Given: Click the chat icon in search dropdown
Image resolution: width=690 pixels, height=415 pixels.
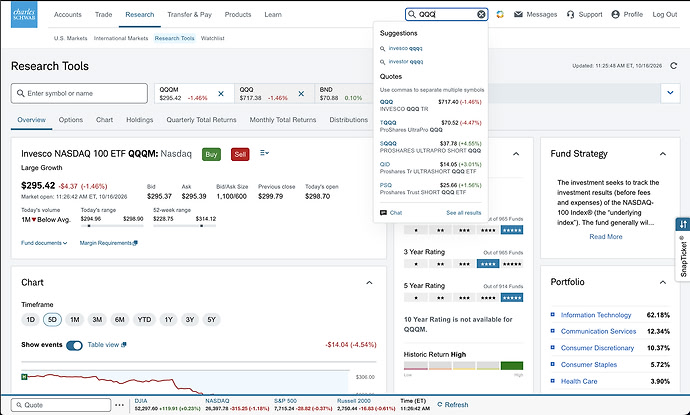Looking at the screenshot, I should click(383, 213).
